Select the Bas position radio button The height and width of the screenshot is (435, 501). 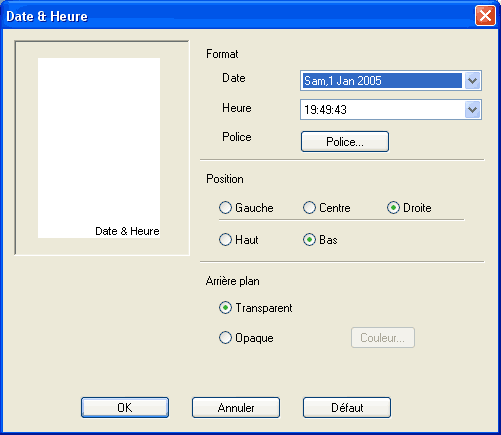320,240
